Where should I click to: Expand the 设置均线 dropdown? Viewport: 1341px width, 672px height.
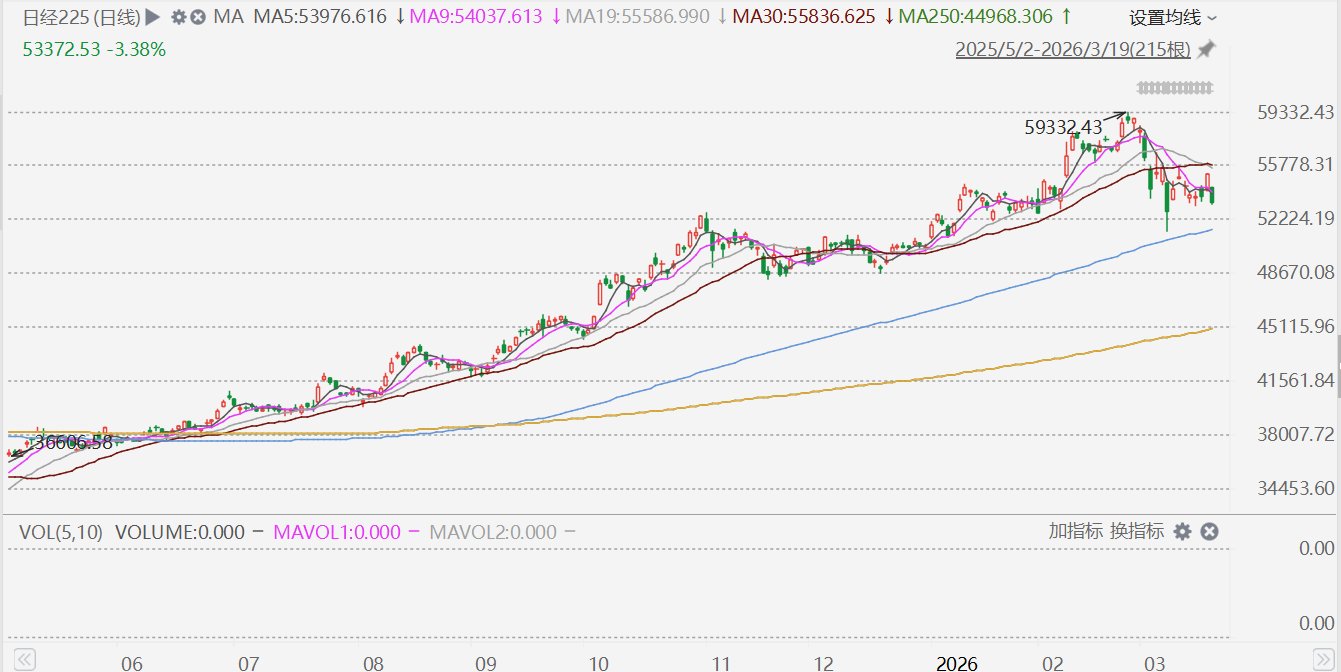1174,18
